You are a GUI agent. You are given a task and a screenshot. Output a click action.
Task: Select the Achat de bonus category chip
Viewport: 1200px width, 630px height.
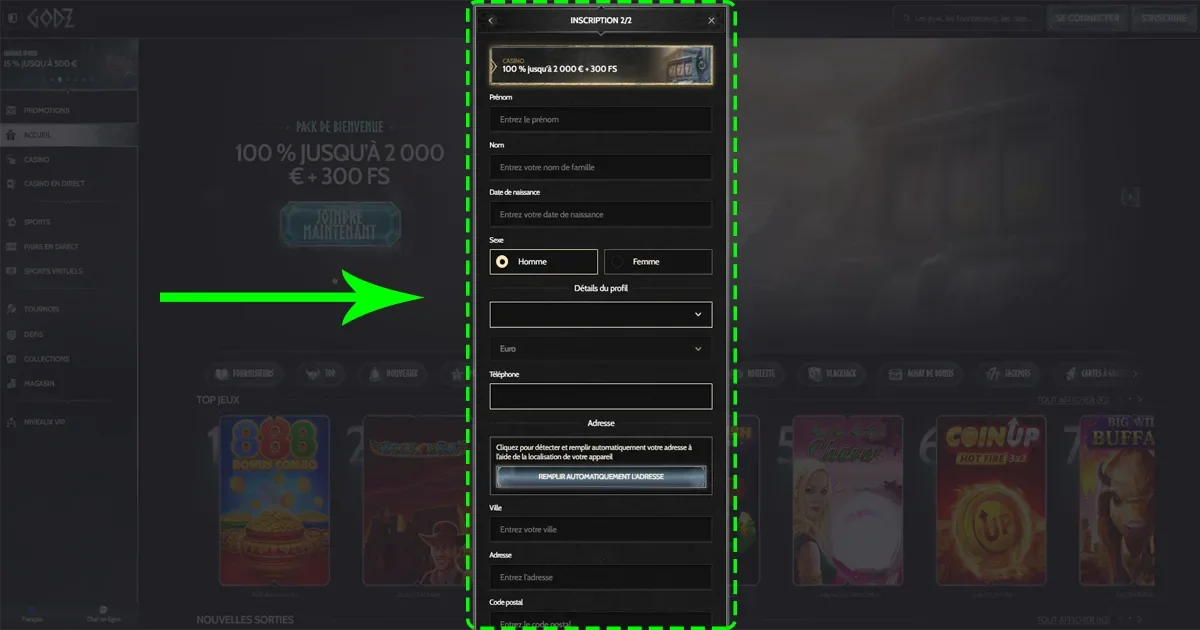tap(921, 373)
